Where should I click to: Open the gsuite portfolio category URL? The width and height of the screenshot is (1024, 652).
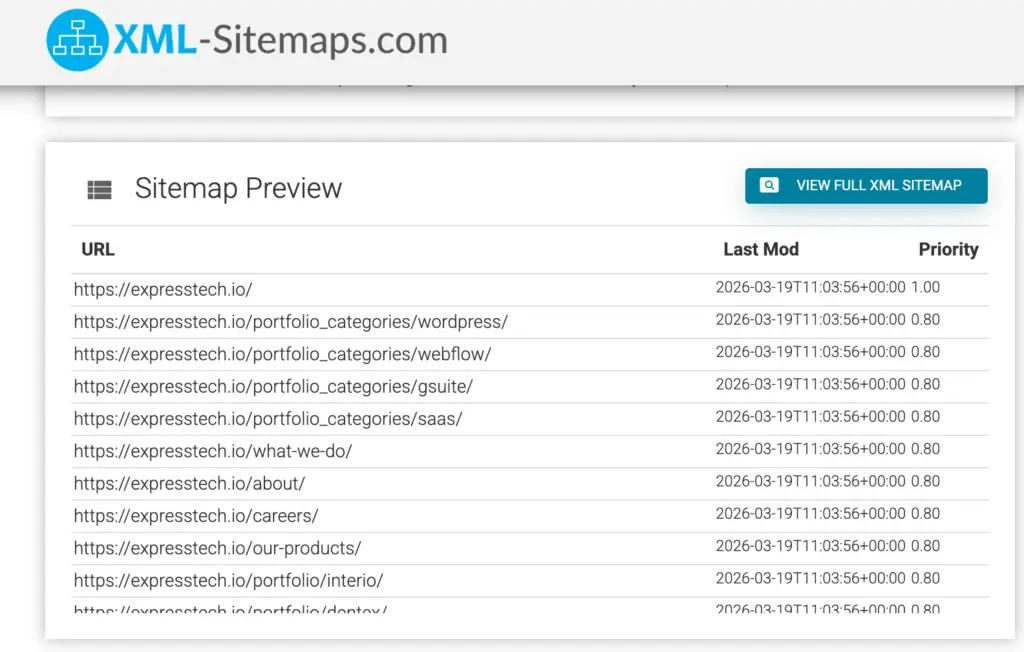[272, 386]
